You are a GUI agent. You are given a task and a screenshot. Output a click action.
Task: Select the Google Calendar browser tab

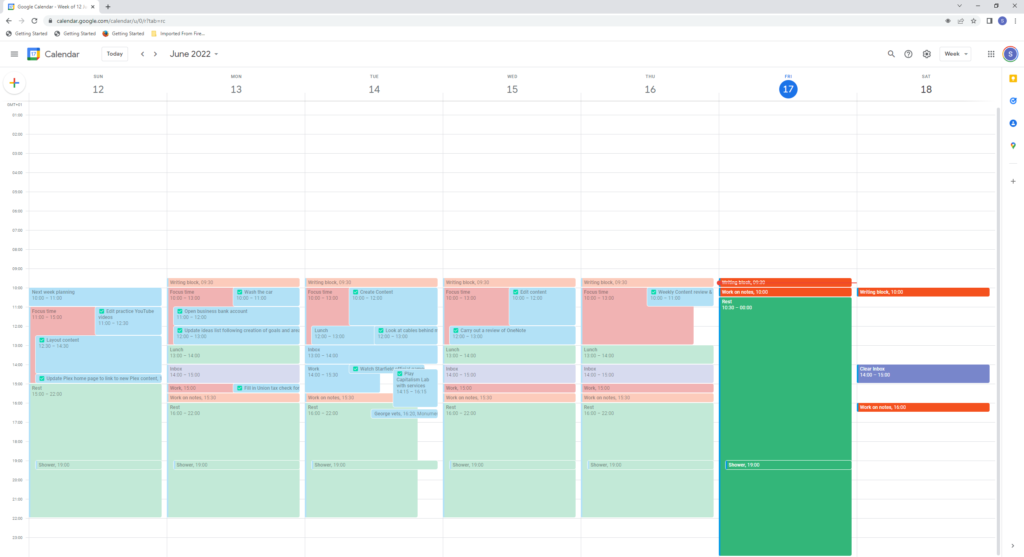coord(51,7)
